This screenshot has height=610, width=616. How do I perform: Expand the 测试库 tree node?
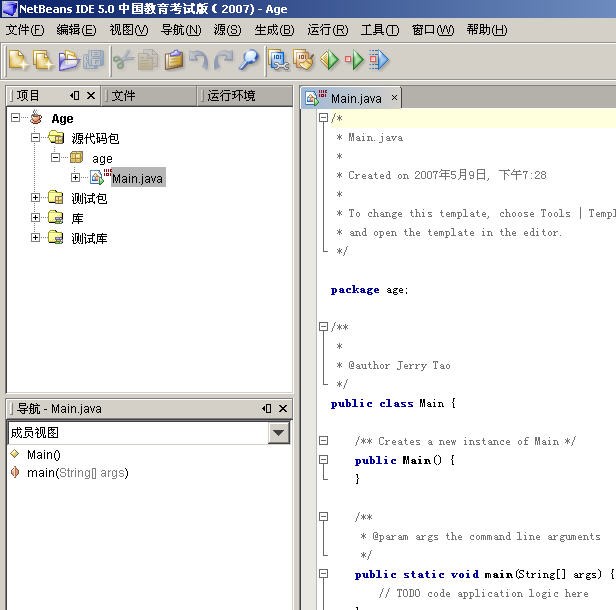tap(35, 237)
